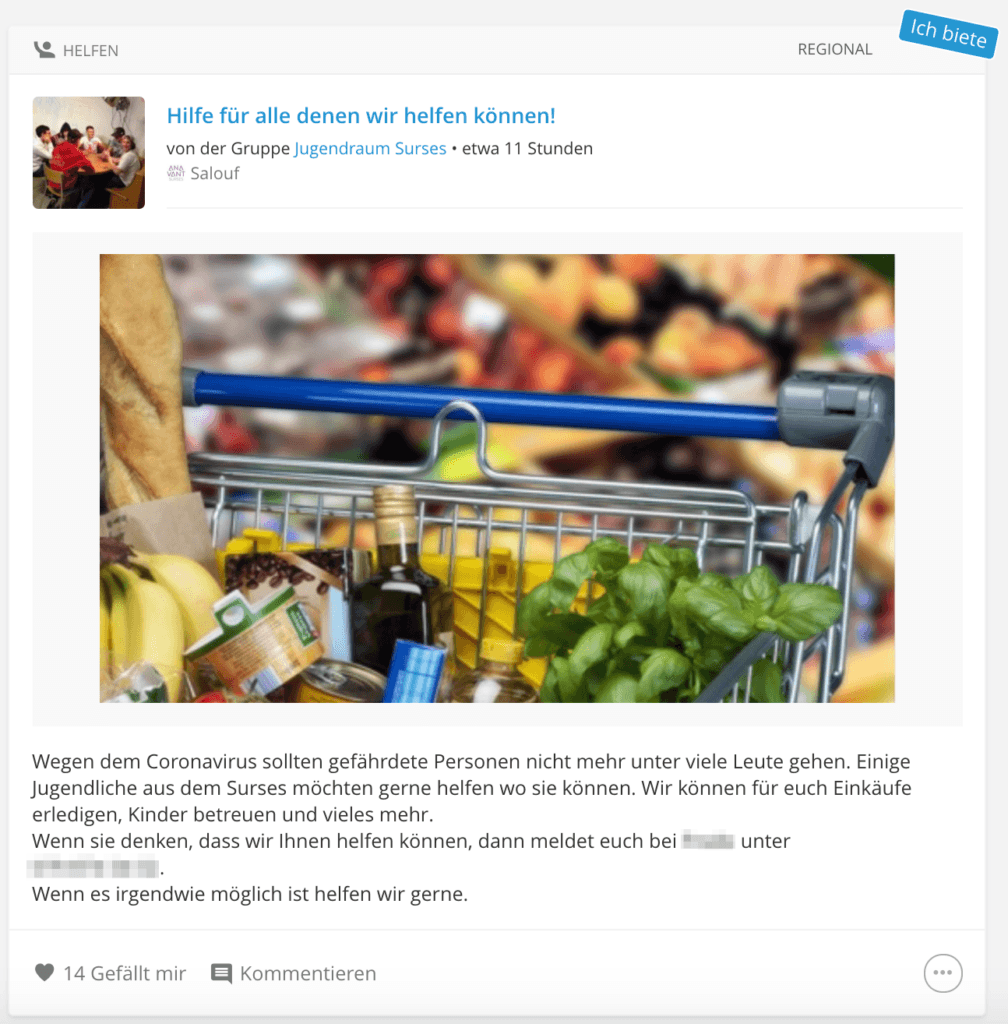Click the Salouf location label
This screenshot has width=1008, height=1024.
[x=215, y=173]
